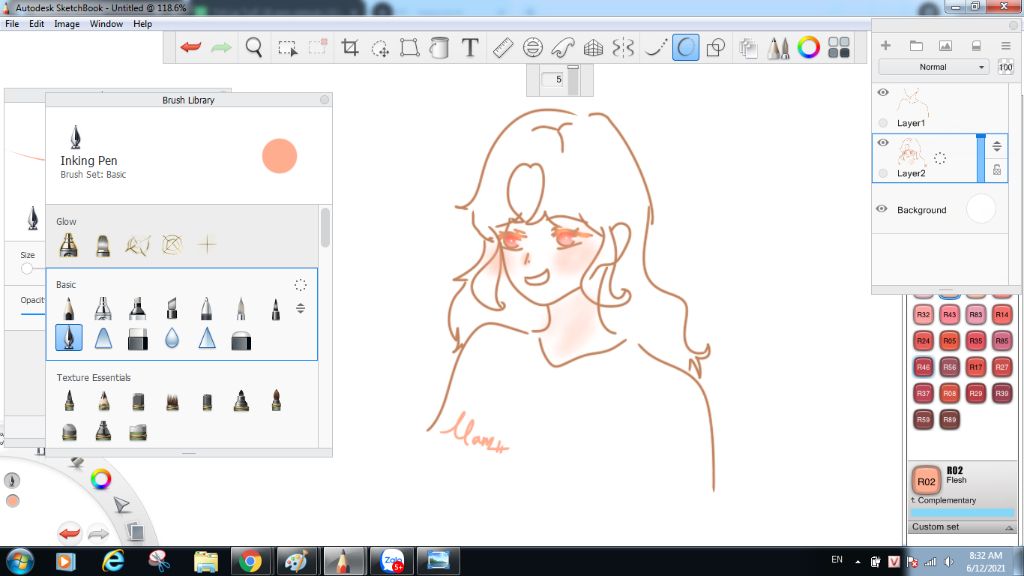Select first glow brush in Glow set
1024x576 pixels.
[x=69, y=245]
